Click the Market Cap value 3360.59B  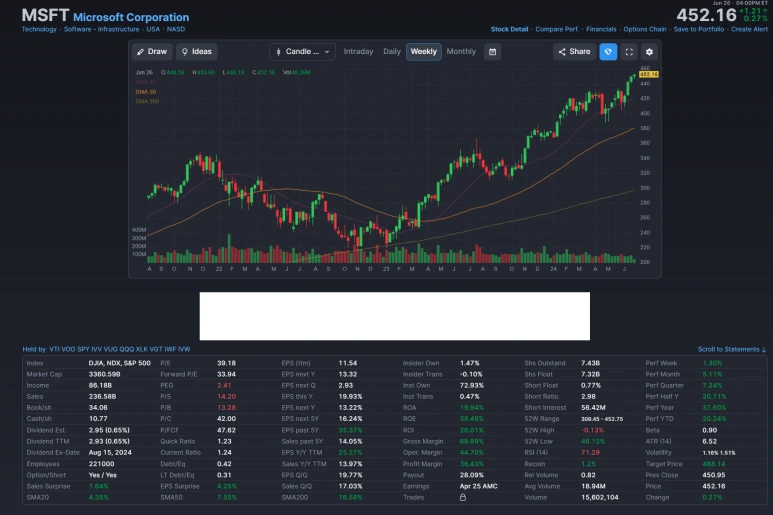coord(105,375)
